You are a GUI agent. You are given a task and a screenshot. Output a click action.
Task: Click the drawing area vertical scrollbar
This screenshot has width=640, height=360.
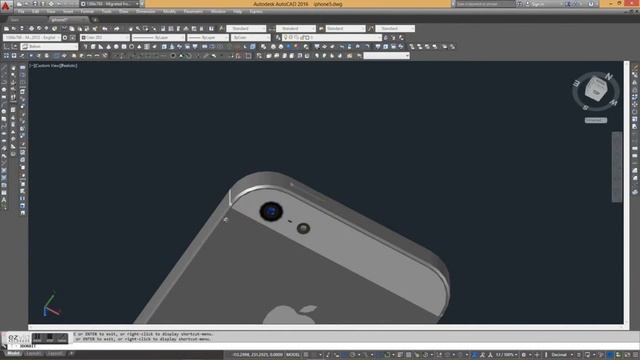click(626, 192)
